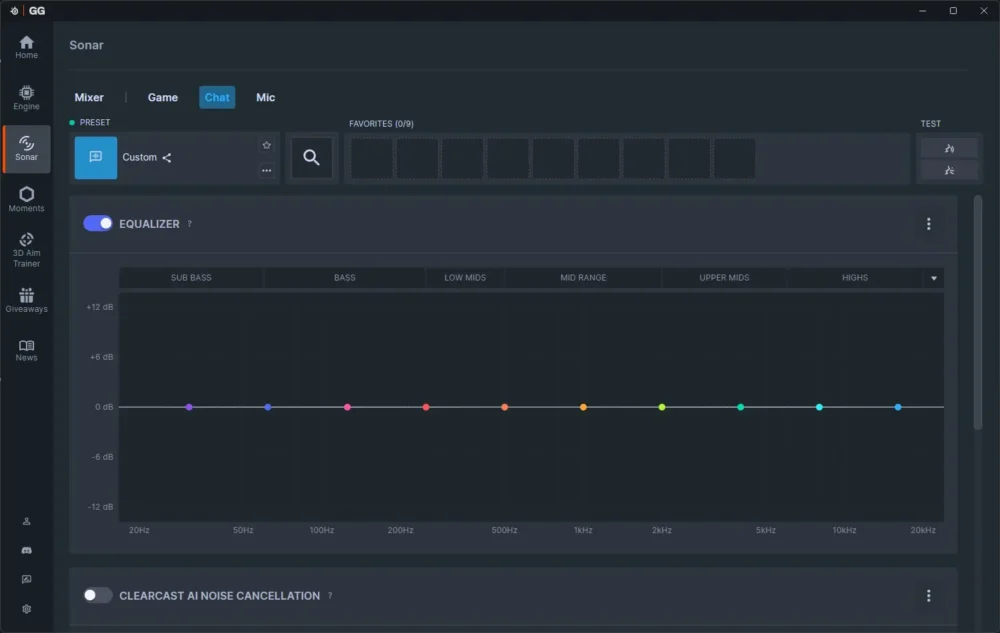Launch the 3D Aim Trainer
The image size is (1000, 633).
[x=26, y=250]
